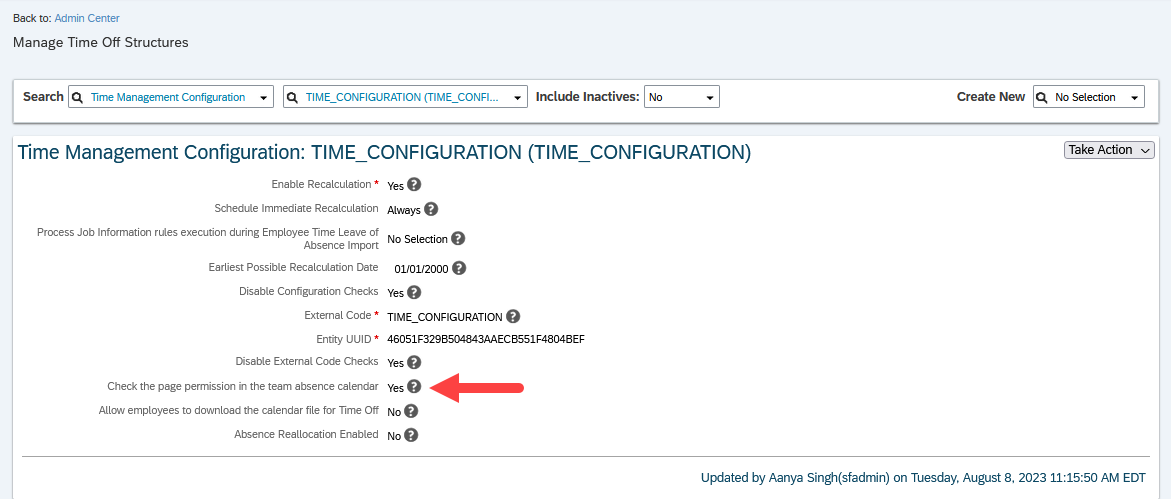The height and width of the screenshot is (499, 1171).
Task: Open the Include Inactives dropdown
Action: 682,97
